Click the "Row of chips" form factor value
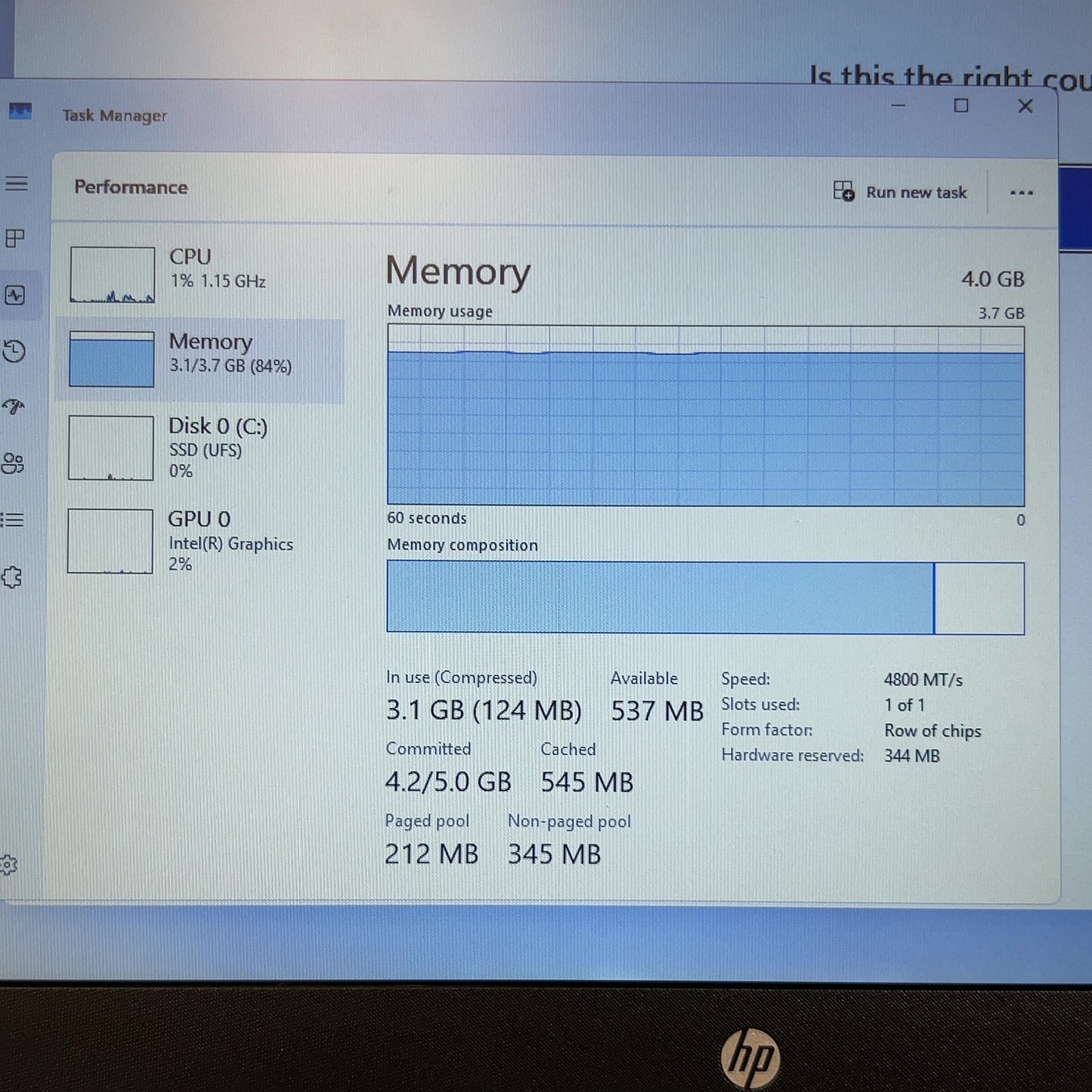The width and height of the screenshot is (1092, 1092). (933, 731)
